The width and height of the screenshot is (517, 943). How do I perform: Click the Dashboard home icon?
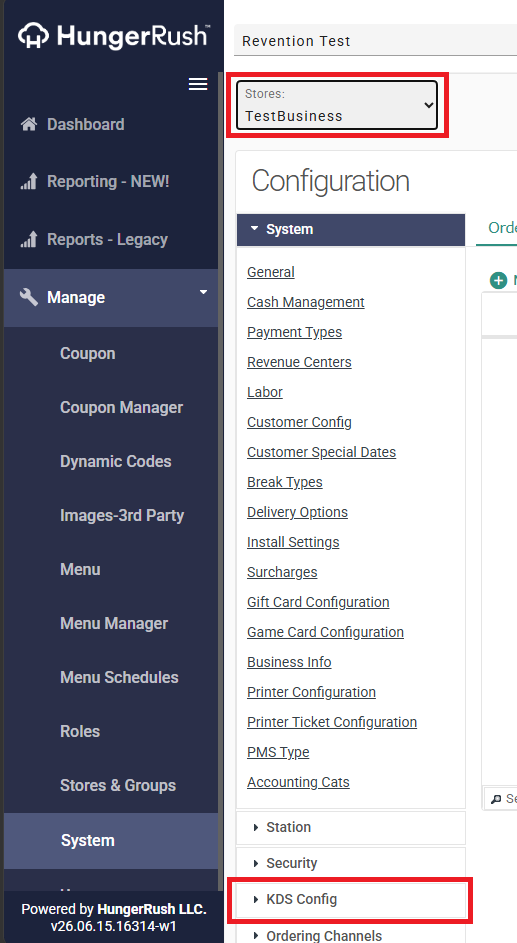(x=28, y=124)
